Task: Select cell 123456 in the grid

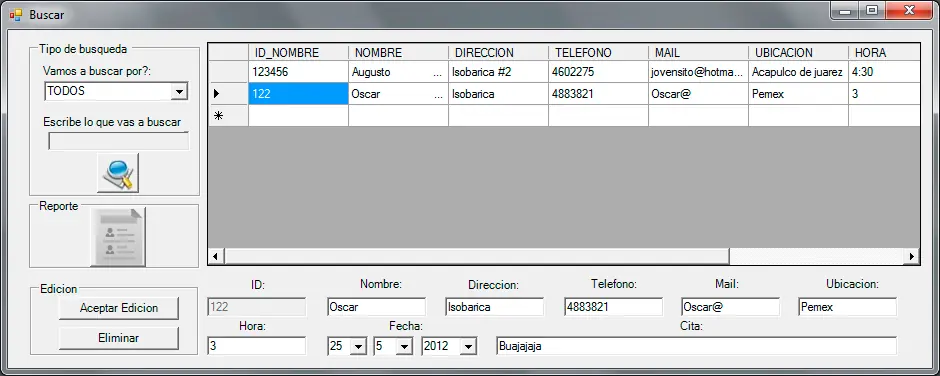Action: pyautogui.click(x=298, y=72)
